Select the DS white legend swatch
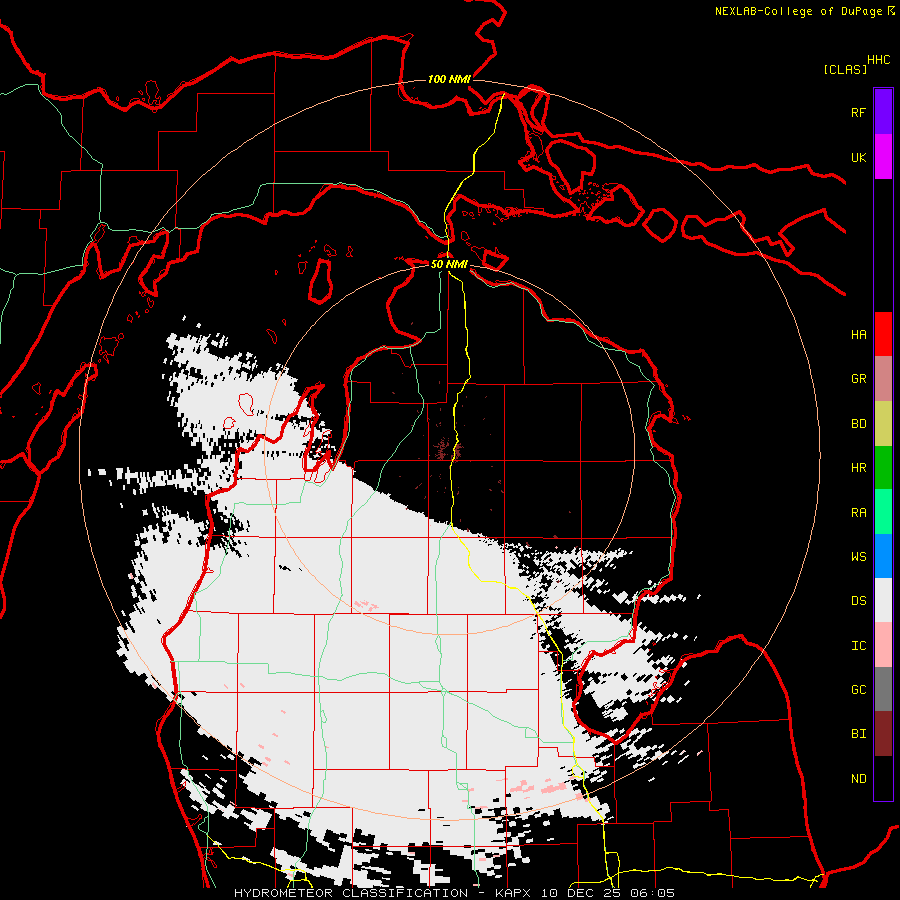 point(883,600)
